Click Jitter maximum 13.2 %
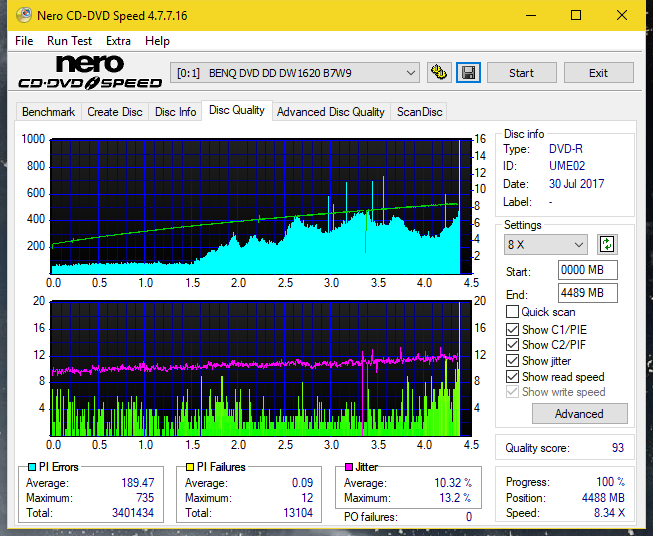Image resolution: width=653 pixels, height=536 pixels. point(456,498)
